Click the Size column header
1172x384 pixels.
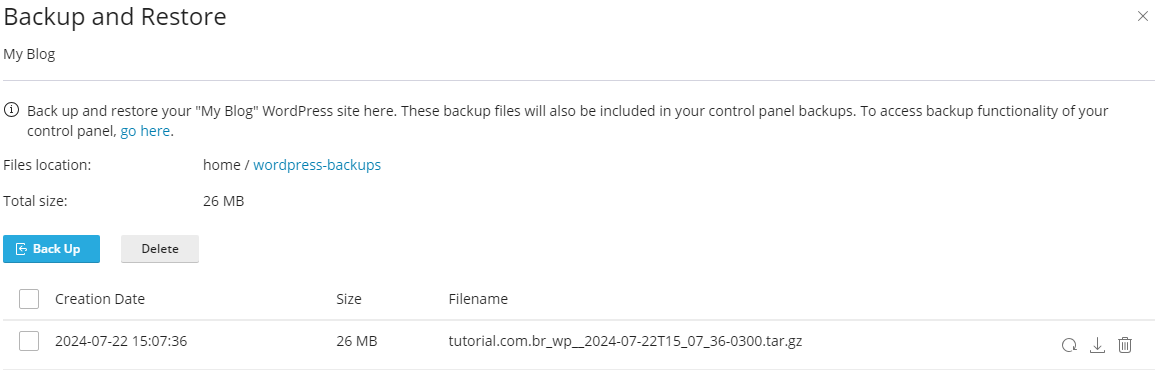(349, 299)
